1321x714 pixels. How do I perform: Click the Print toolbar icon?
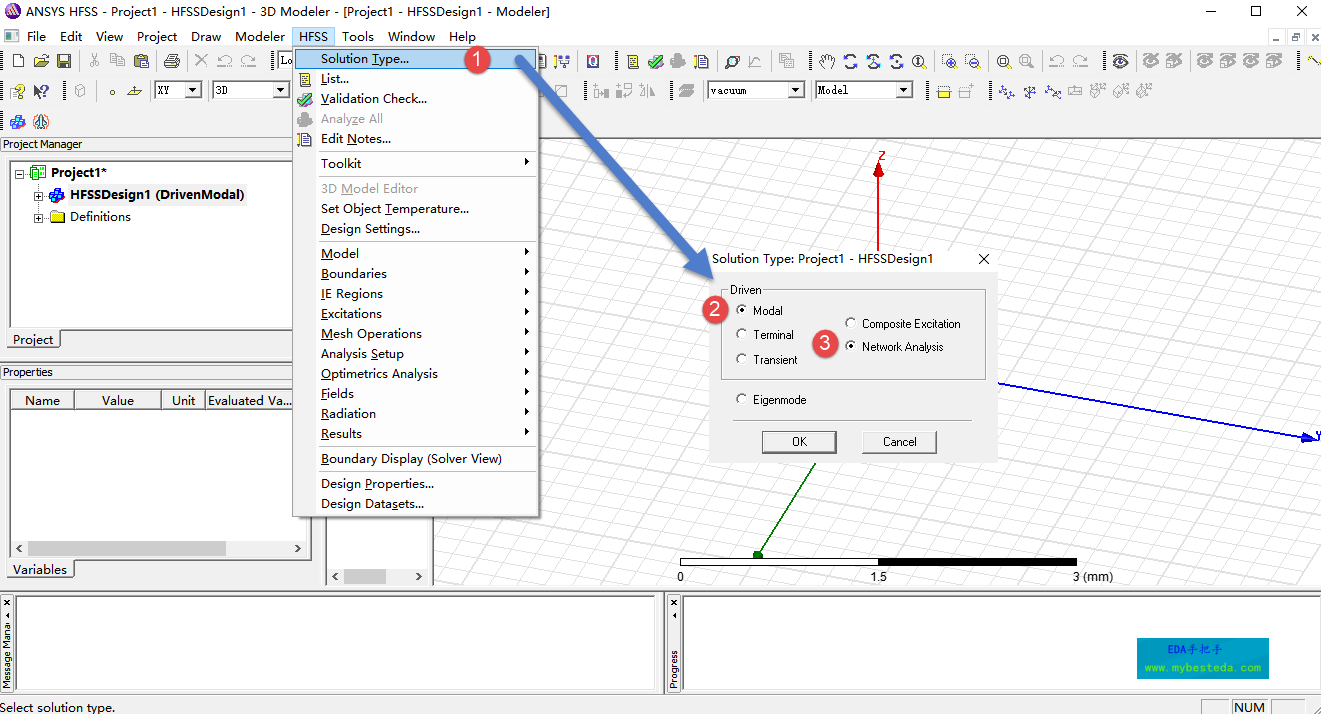click(171, 61)
